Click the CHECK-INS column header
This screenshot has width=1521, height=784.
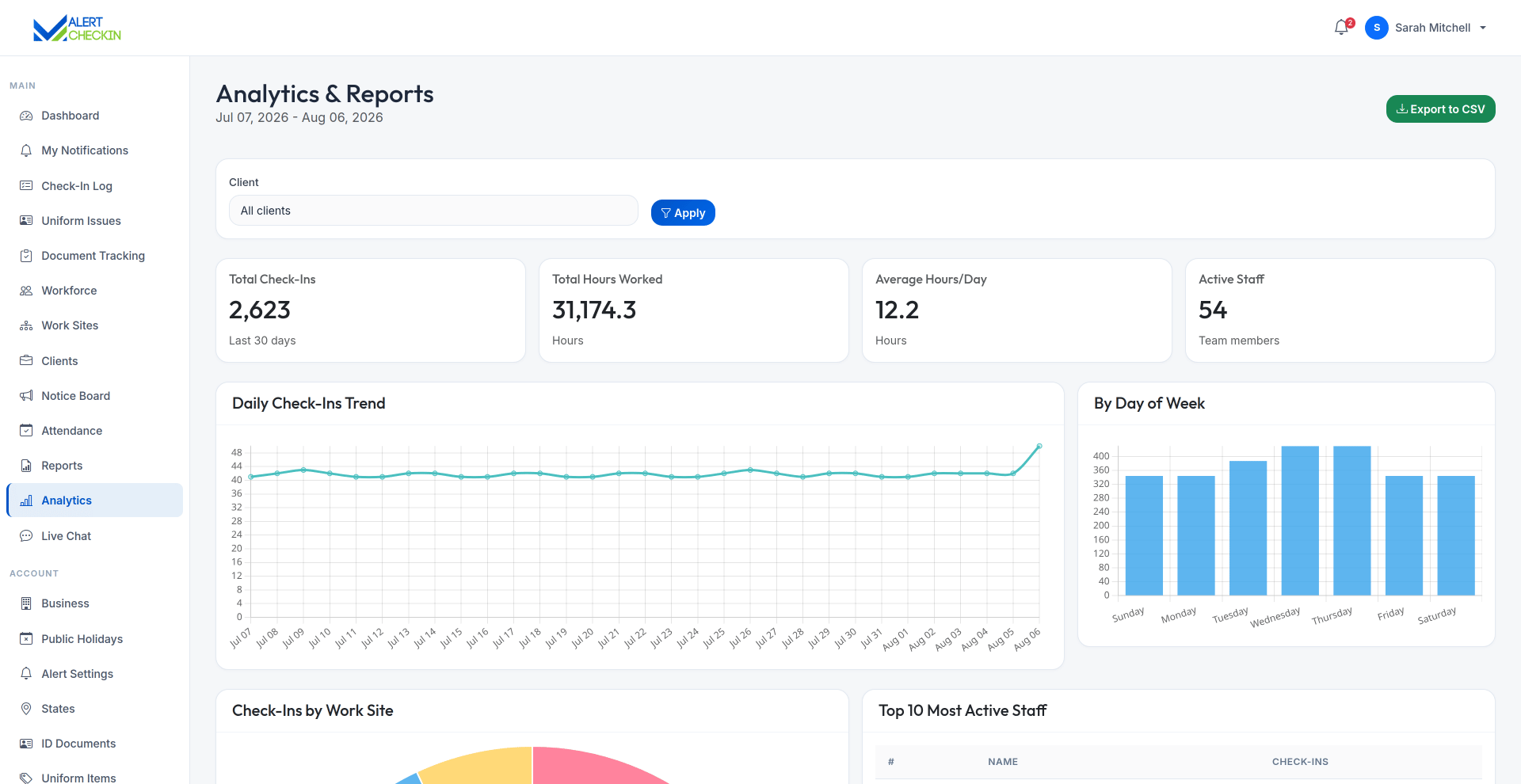(x=1300, y=762)
